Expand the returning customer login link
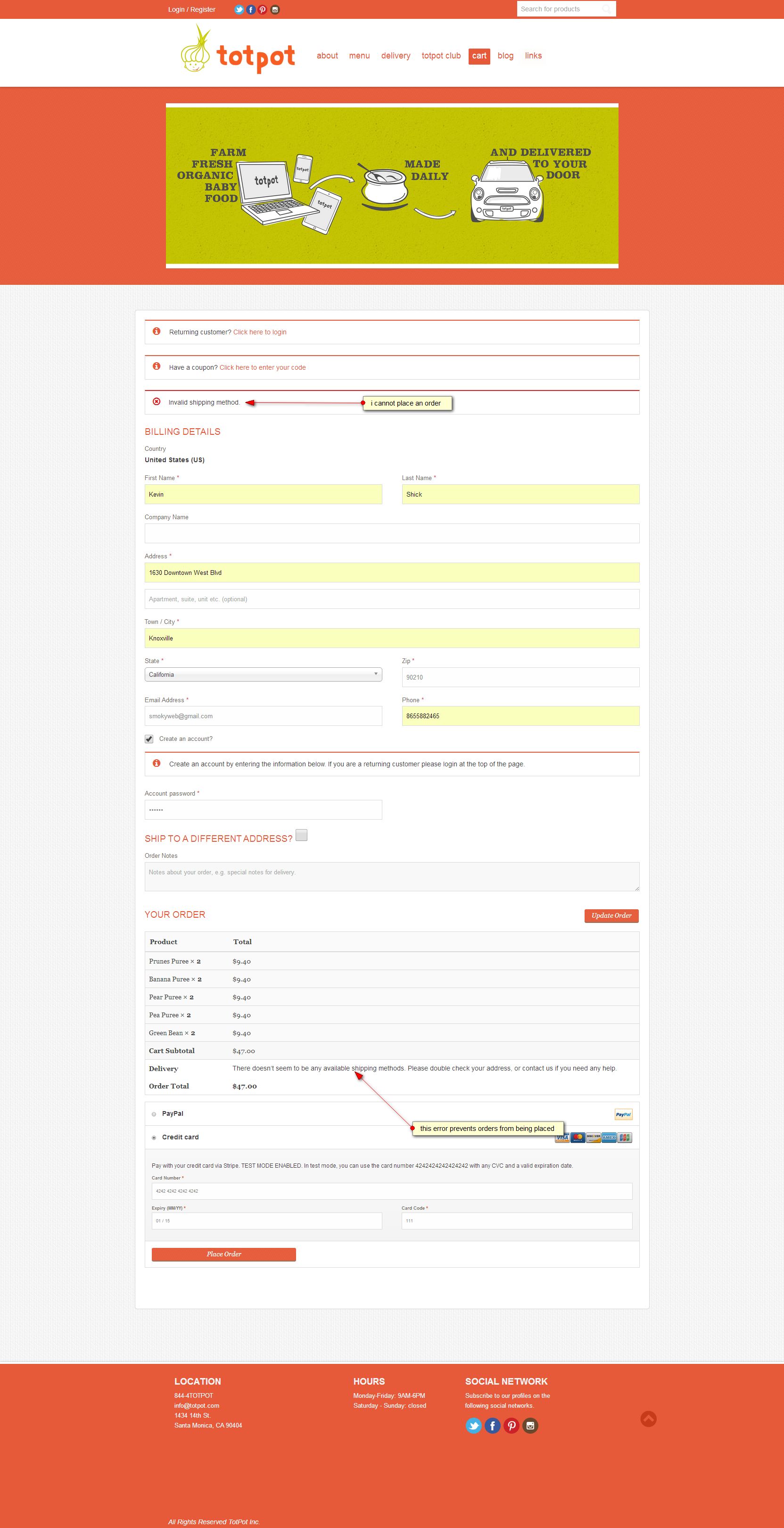The image size is (784, 1528). (x=259, y=332)
